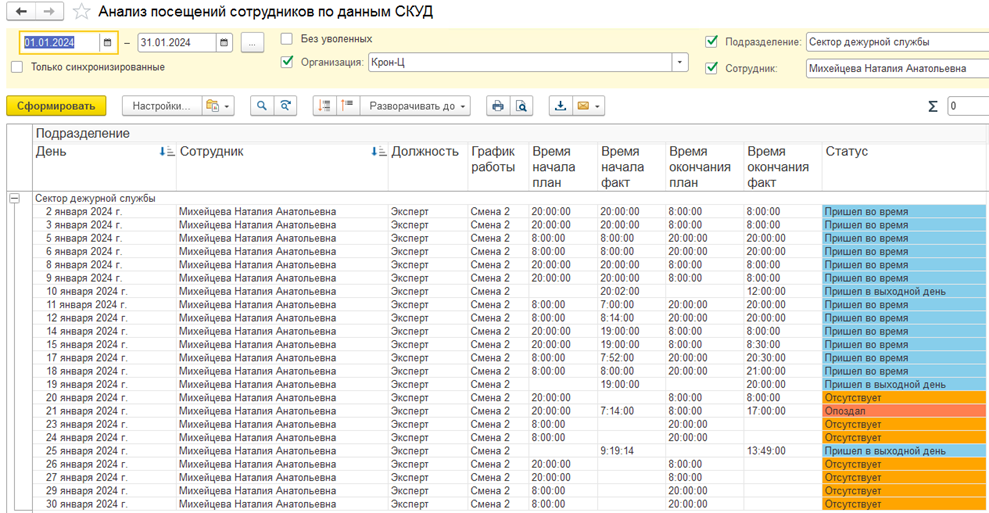Open calendar picker for start date
989x513 pixels.
click(107, 43)
